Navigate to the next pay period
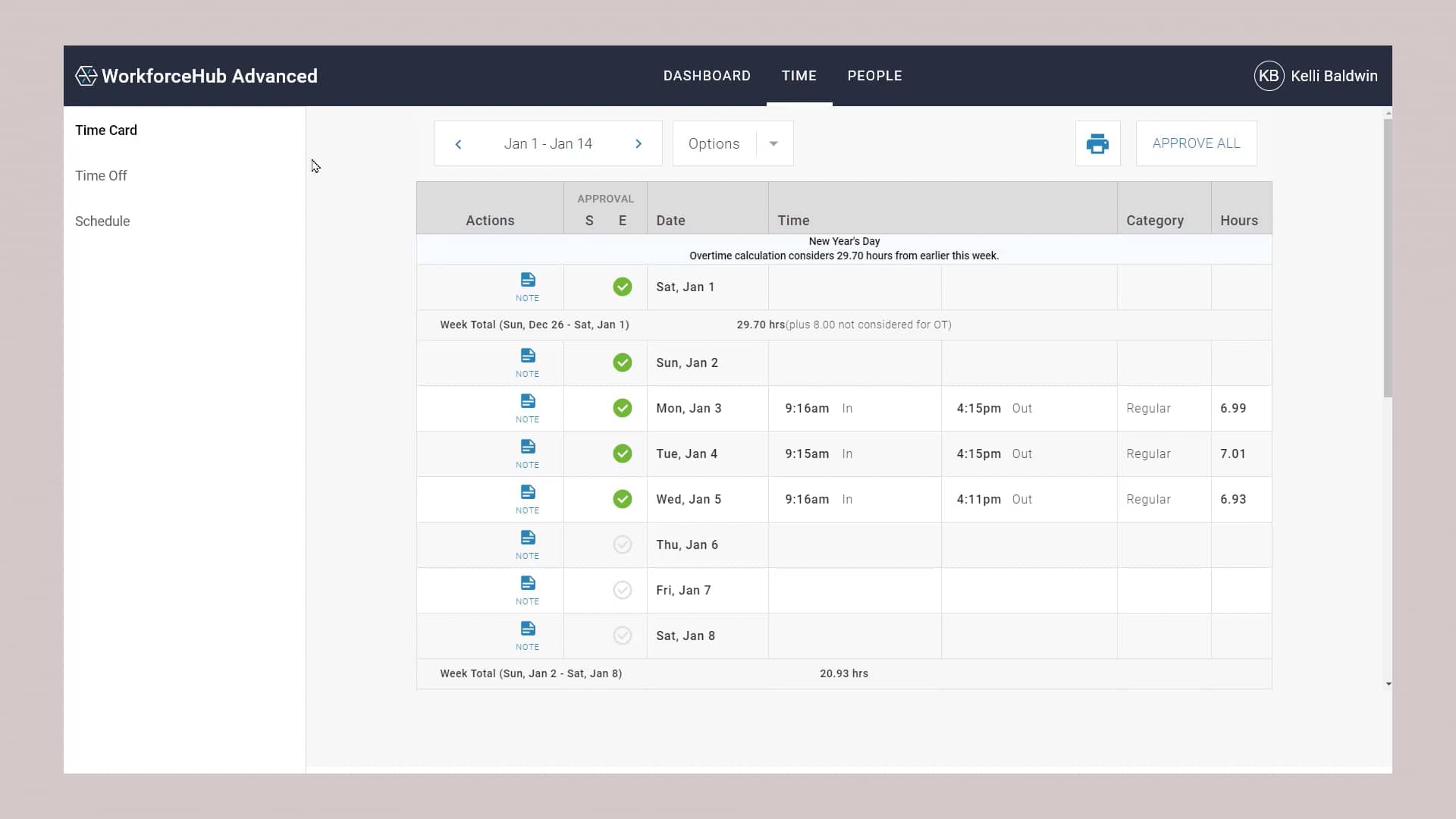1456x819 pixels. point(639,143)
